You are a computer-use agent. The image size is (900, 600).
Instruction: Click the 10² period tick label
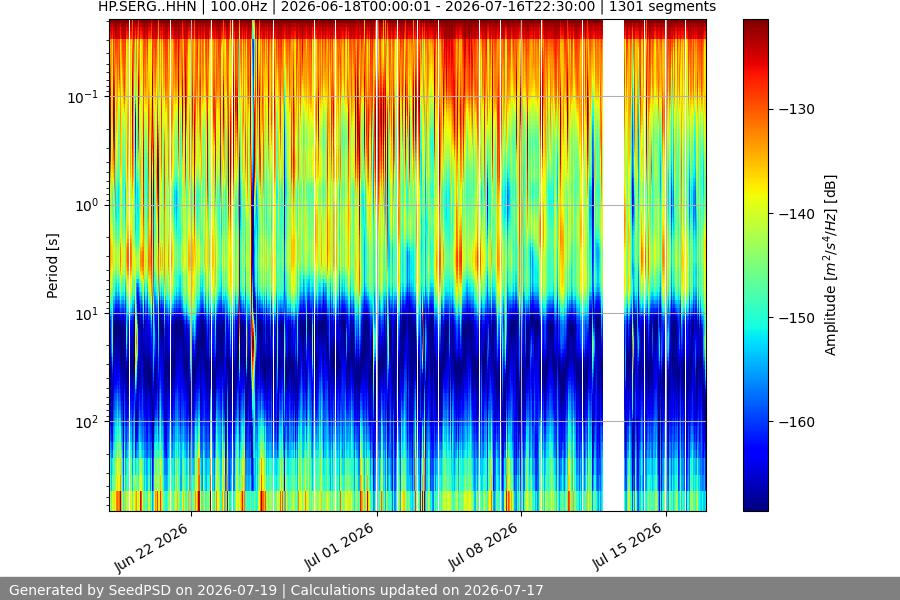tap(86, 422)
